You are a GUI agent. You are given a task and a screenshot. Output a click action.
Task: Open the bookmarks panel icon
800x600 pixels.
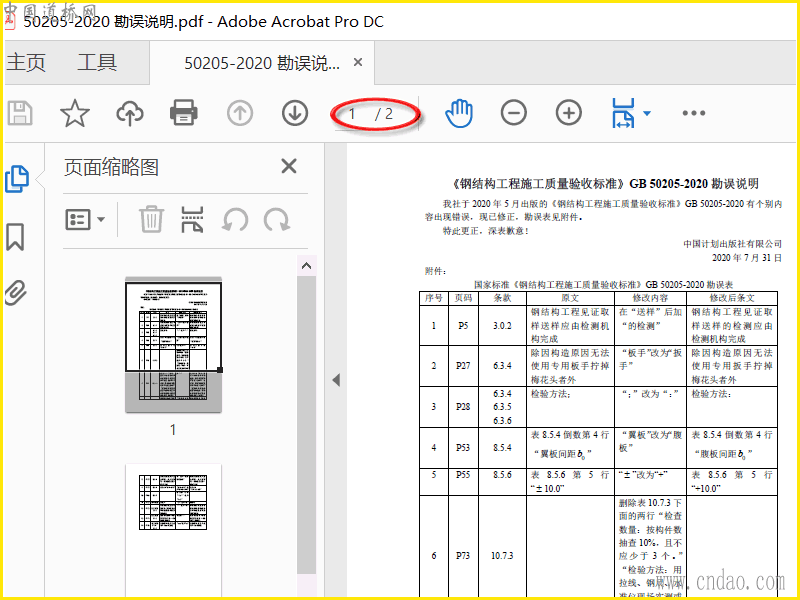coord(15,237)
